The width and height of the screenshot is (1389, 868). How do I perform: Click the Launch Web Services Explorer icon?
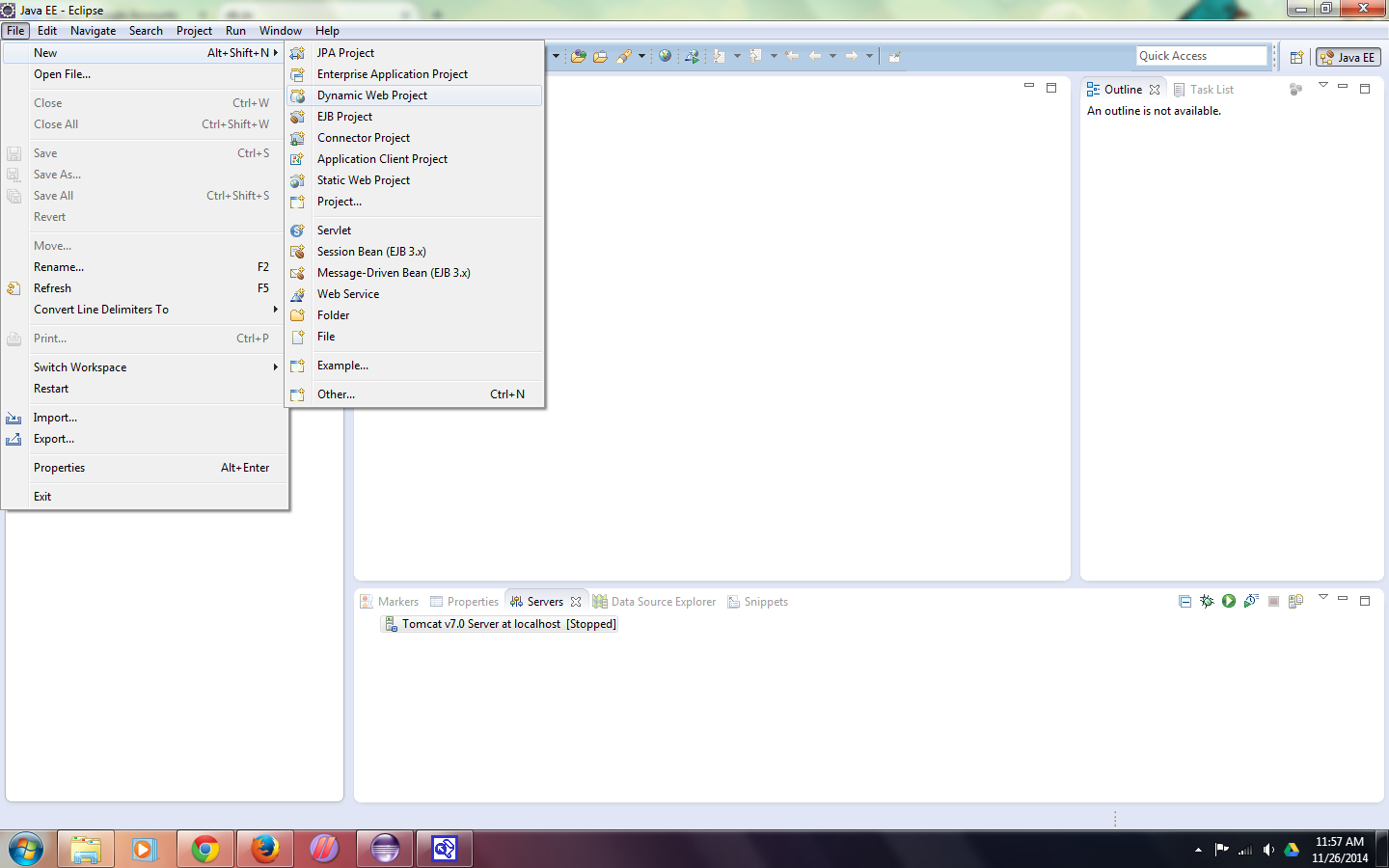pyautogui.click(x=692, y=56)
